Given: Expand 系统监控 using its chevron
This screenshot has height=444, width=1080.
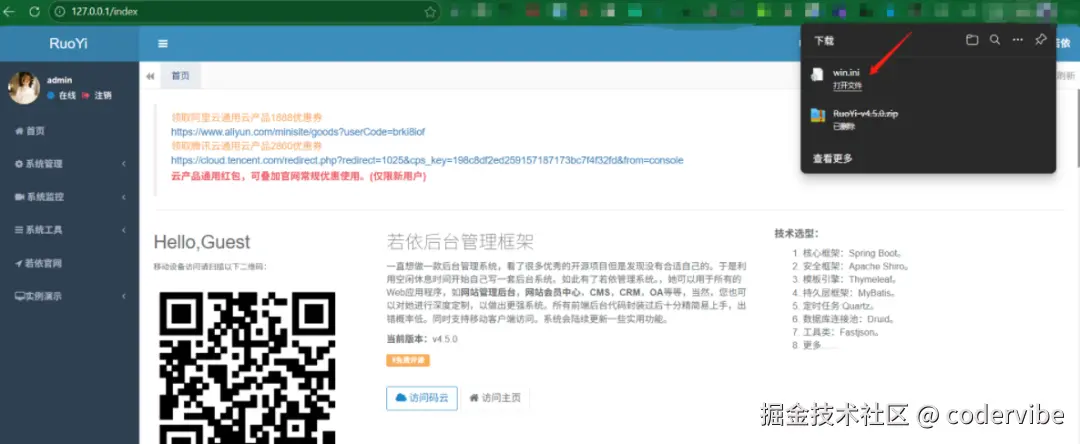Looking at the screenshot, I should (x=124, y=197).
